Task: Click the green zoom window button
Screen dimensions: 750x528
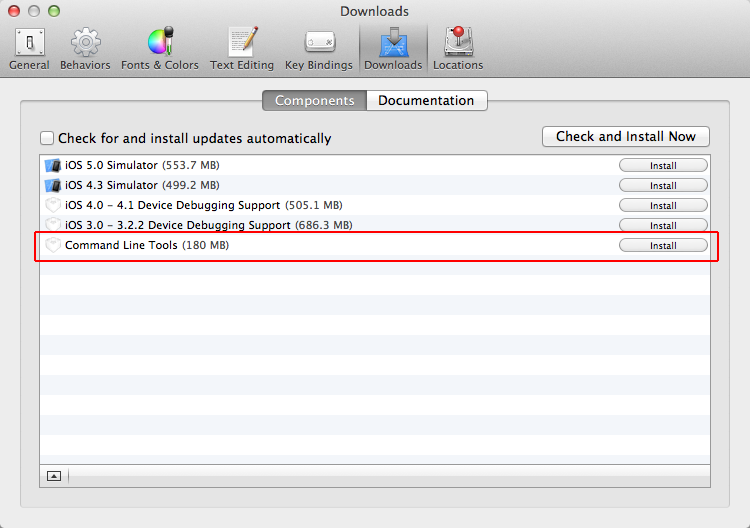Action: [x=54, y=11]
